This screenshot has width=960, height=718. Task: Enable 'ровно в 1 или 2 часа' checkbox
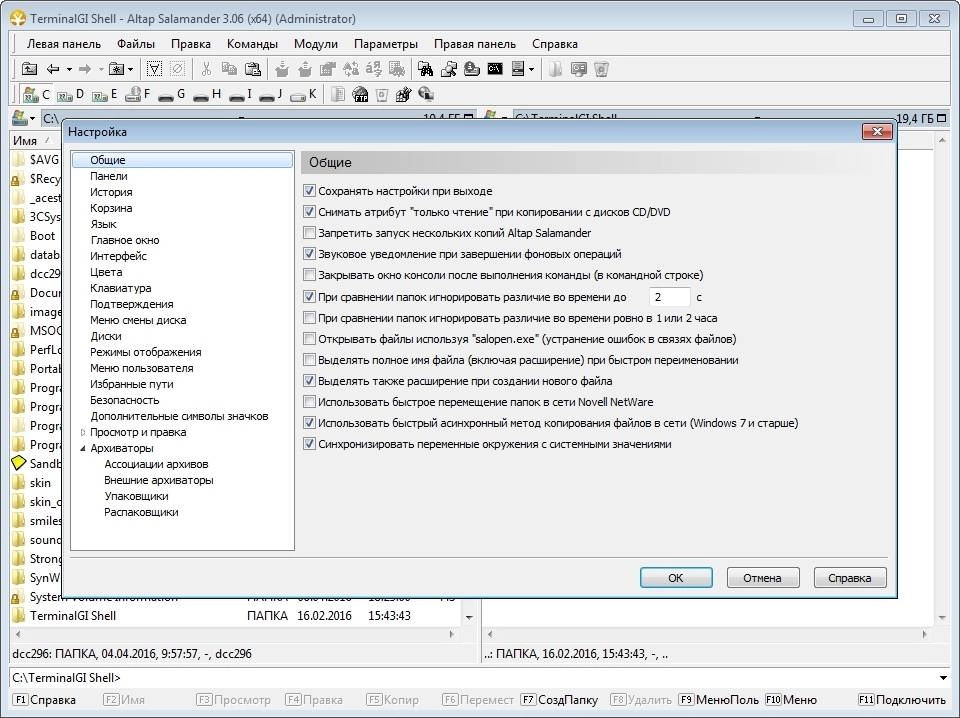point(309,318)
